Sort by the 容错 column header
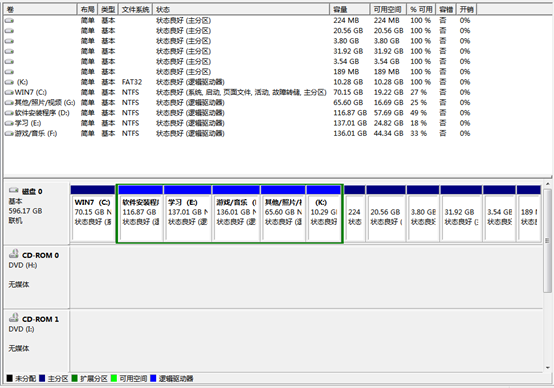Image resolution: width=554 pixels, height=388 pixels. 446,10
